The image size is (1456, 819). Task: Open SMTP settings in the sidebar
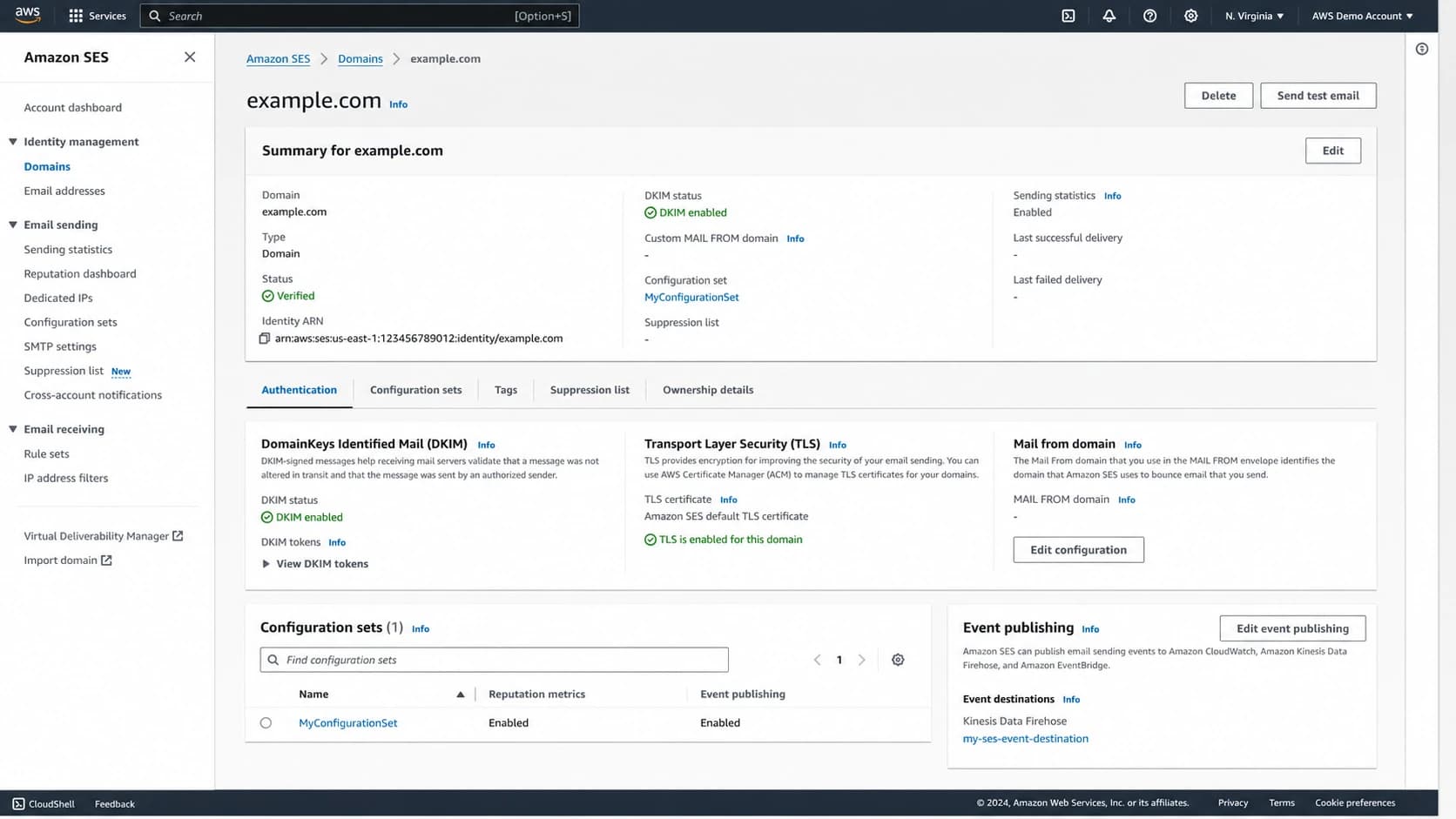[60, 346]
